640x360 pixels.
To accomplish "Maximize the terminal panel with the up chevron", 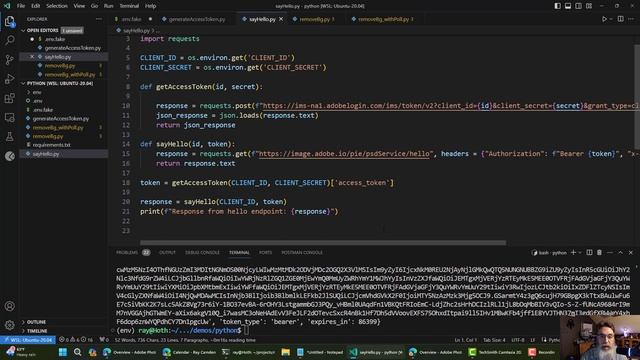I will (x=620, y=253).
